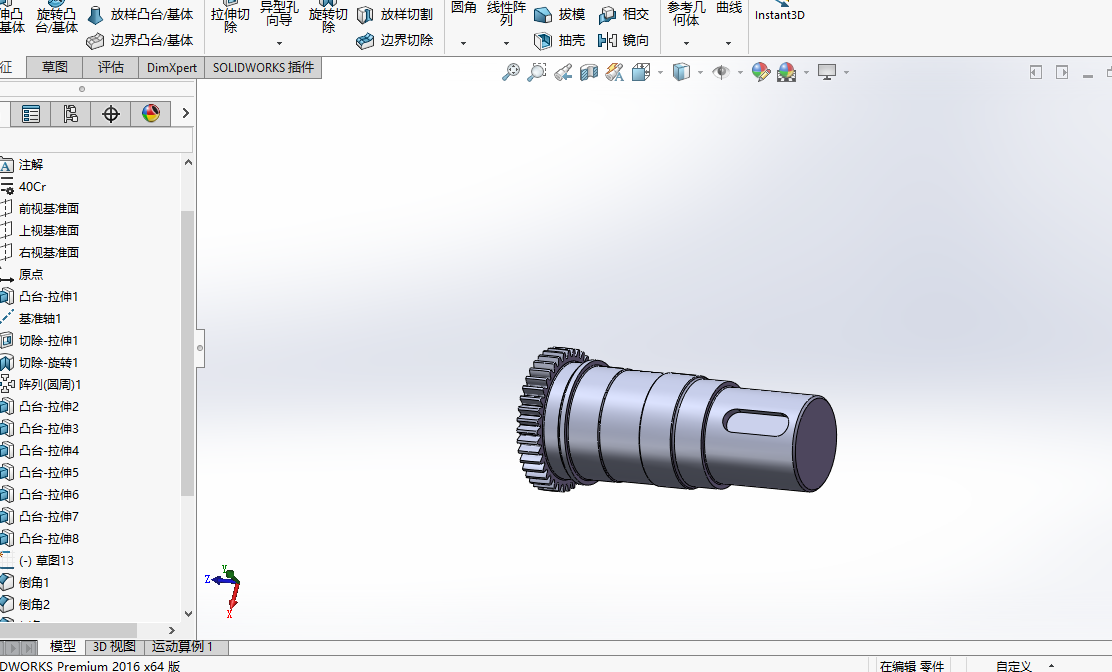Collapse the feature manager panel handle
This screenshot has height=672, width=1112.
200,348
